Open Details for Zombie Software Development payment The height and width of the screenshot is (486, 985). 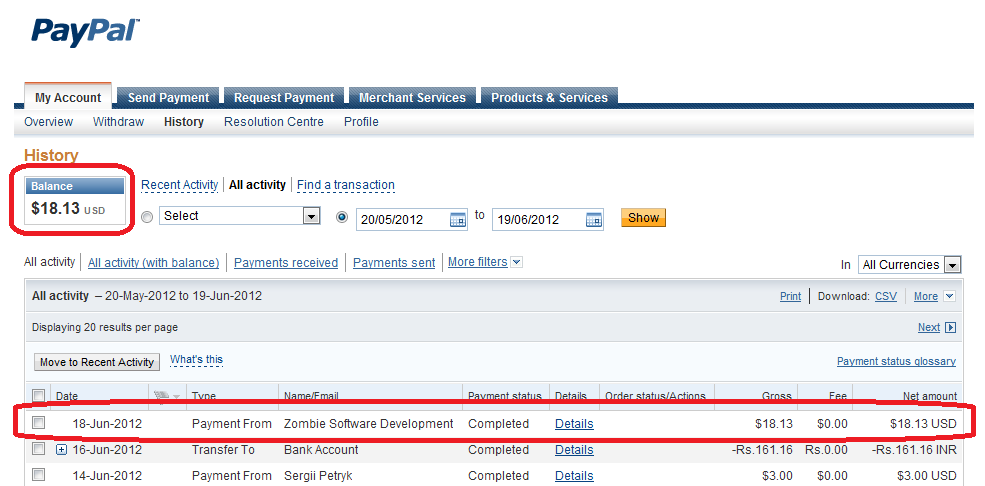coord(574,424)
